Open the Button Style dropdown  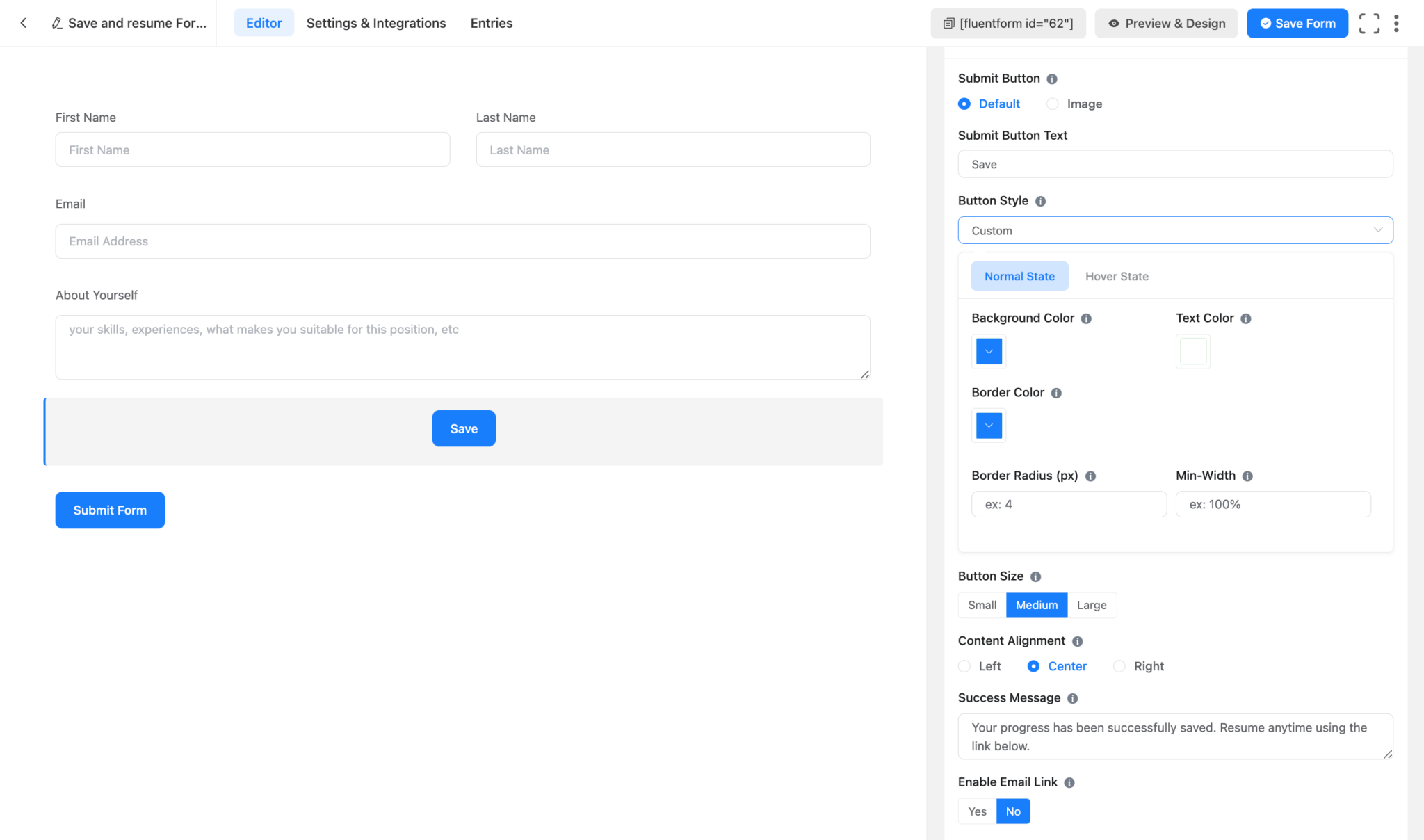1175,230
